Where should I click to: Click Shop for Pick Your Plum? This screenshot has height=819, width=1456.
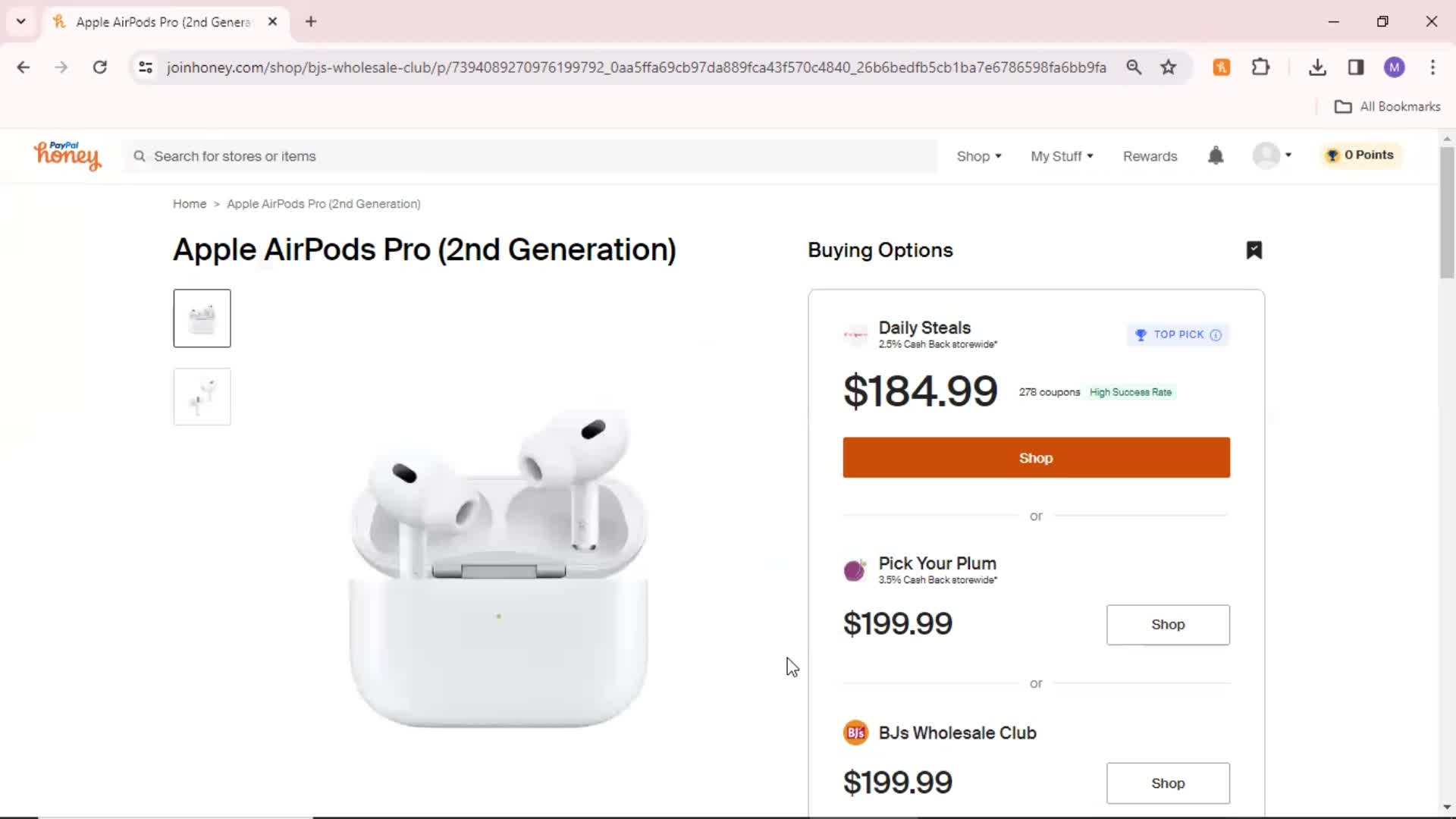point(1168,625)
